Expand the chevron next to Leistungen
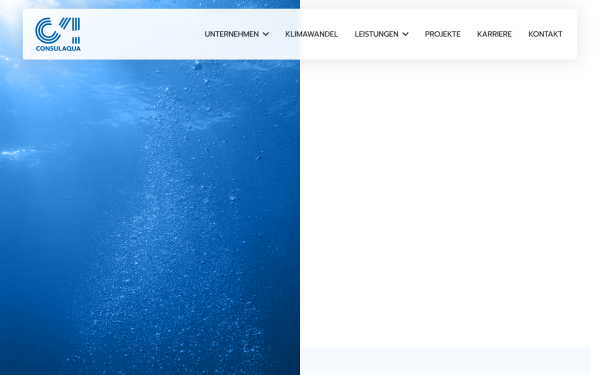Image resolution: width=600 pixels, height=375 pixels. 405,34
